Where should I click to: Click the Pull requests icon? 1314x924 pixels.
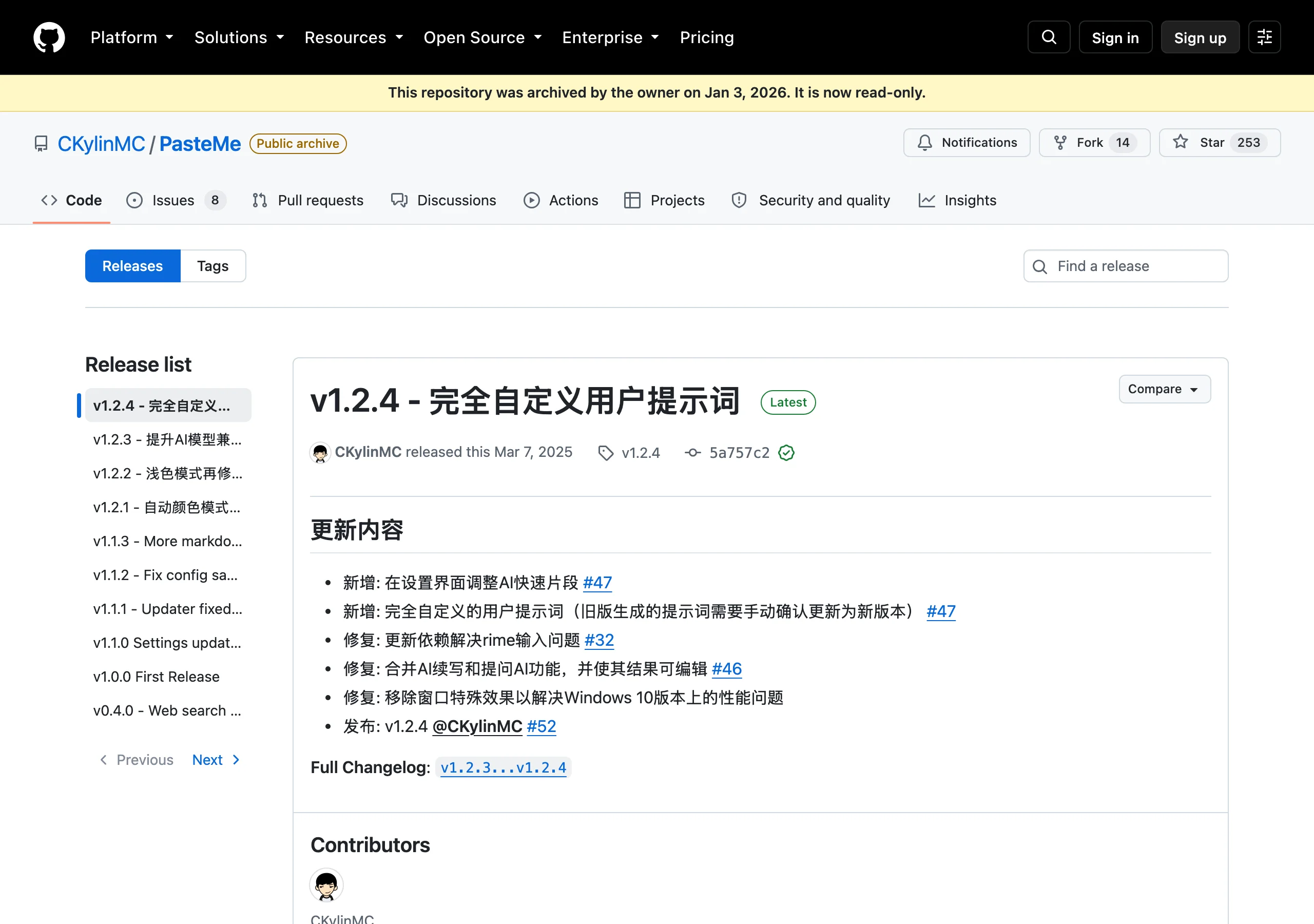pyautogui.click(x=260, y=200)
